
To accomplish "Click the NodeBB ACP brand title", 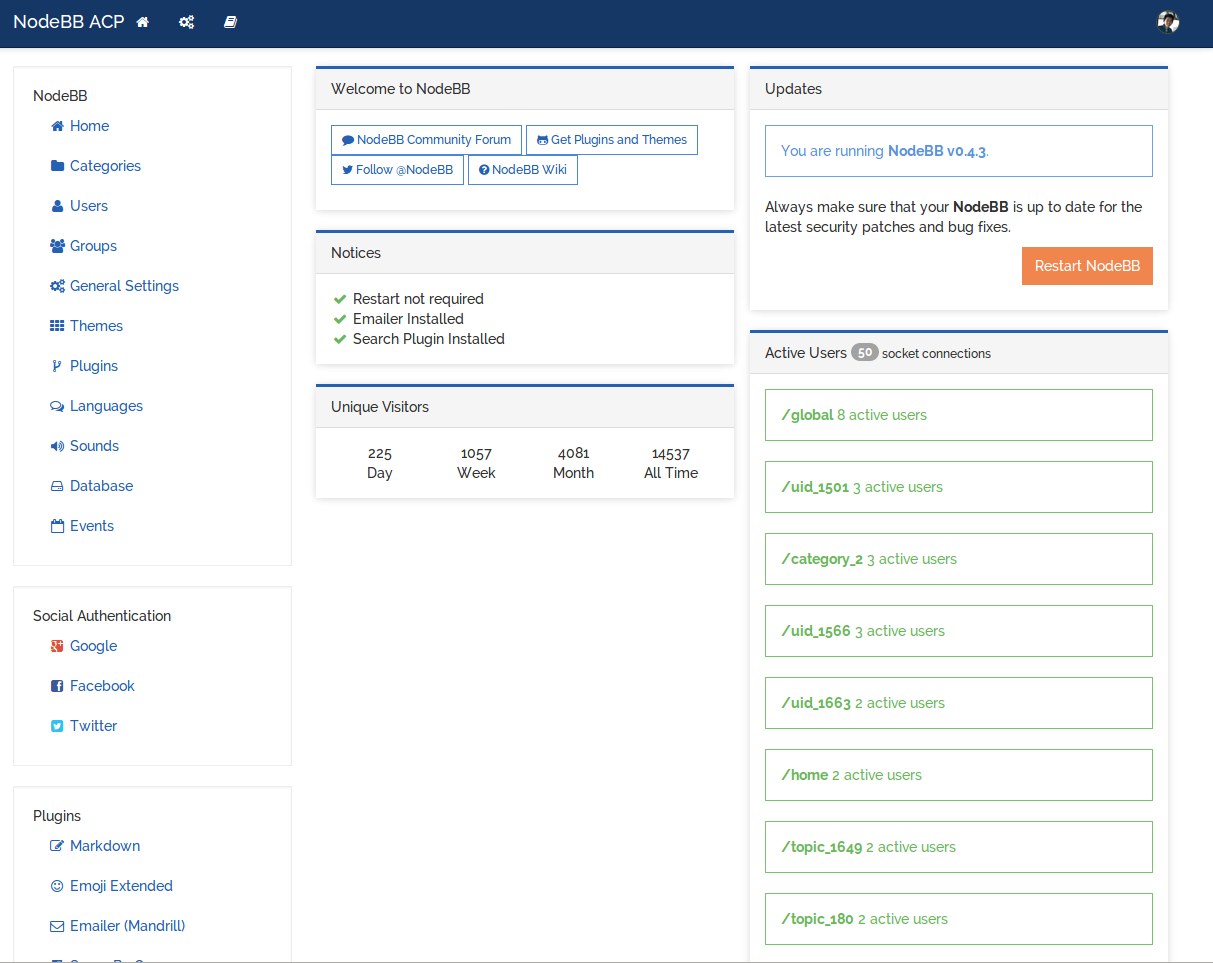I will click(69, 22).
